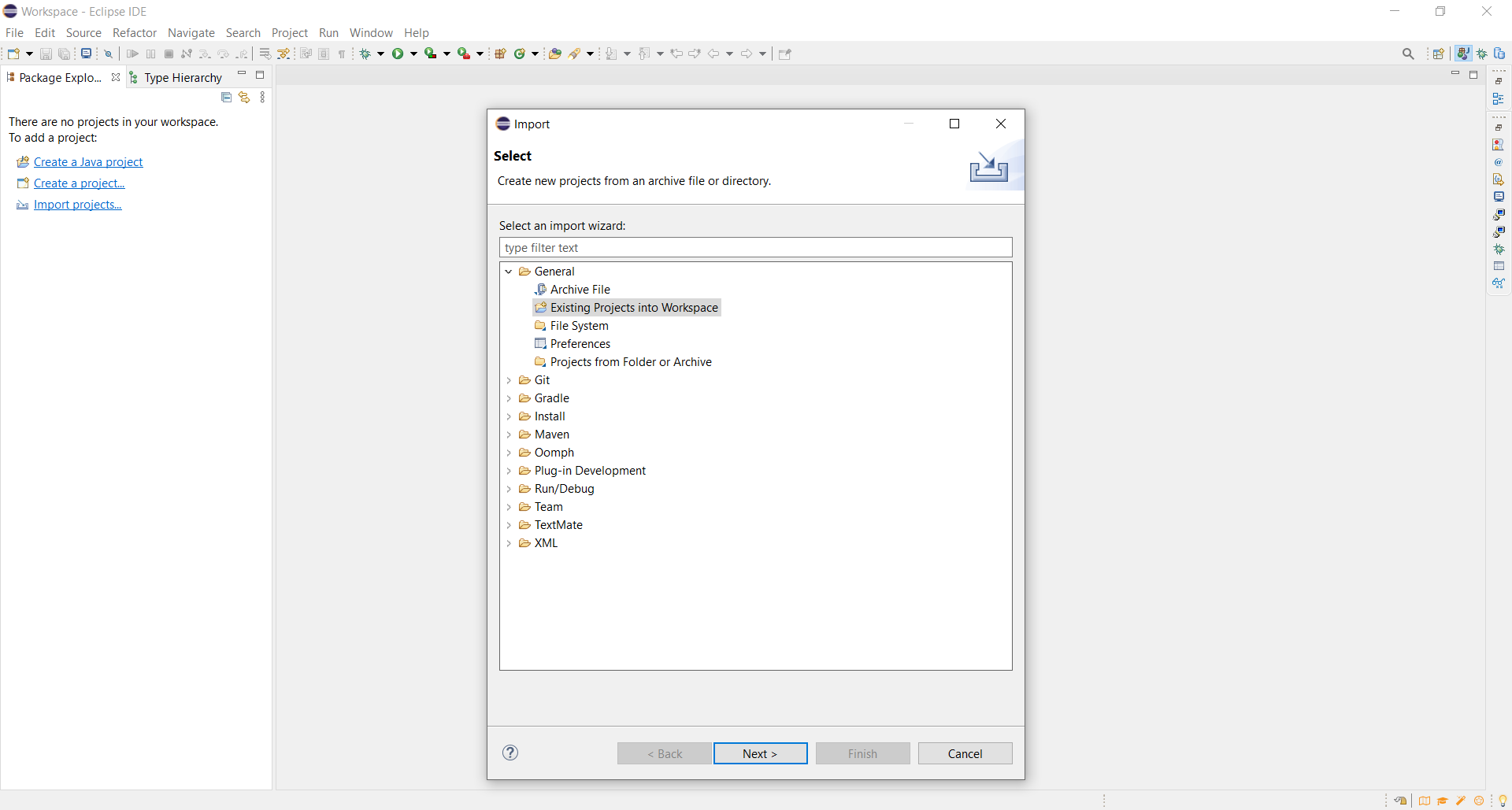Click the Save All toolbar icon
Image resolution: width=1512 pixels, height=810 pixels.
(65, 54)
